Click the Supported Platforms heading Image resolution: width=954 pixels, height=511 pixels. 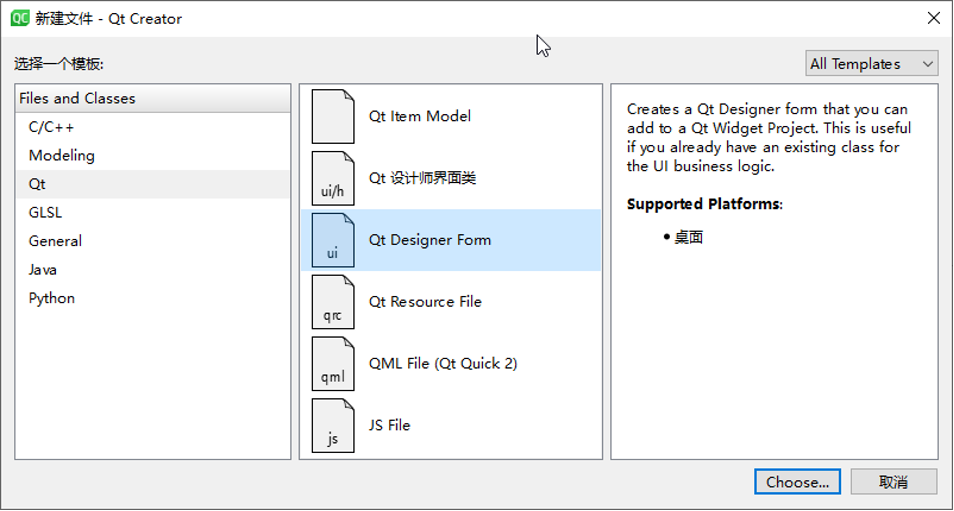point(705,204)
